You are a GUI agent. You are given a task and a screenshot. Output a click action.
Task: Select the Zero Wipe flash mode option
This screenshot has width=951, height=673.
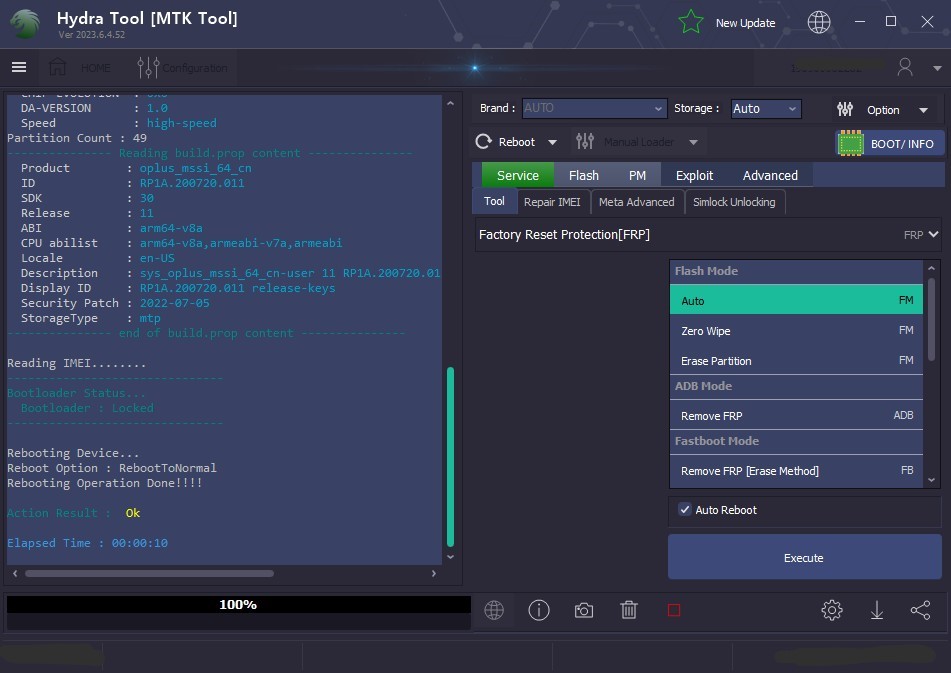click(796, 331)
